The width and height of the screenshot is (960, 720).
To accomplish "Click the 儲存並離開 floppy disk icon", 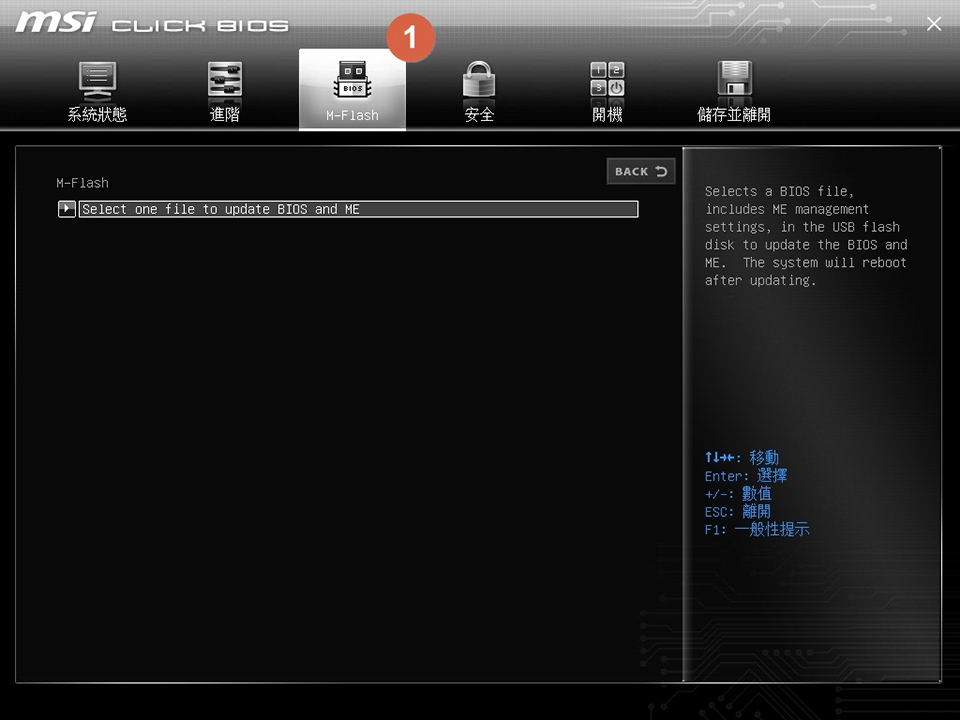I will [x=734, y=78].
